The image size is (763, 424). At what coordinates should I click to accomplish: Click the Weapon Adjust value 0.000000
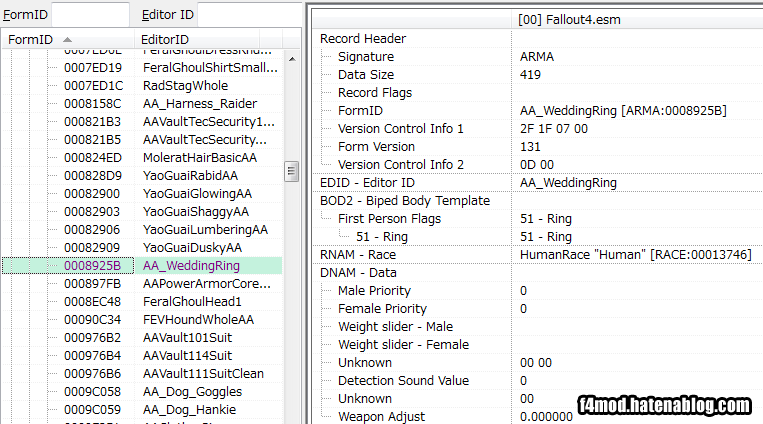pyautogui.click(x=546, y=417)
